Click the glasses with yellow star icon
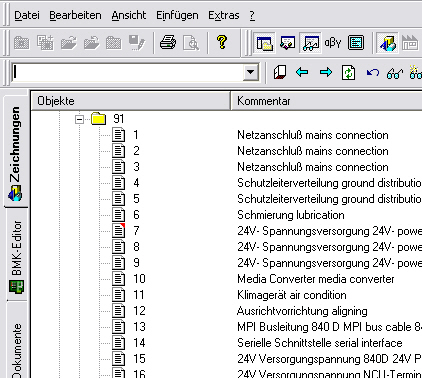 [416, 72]
